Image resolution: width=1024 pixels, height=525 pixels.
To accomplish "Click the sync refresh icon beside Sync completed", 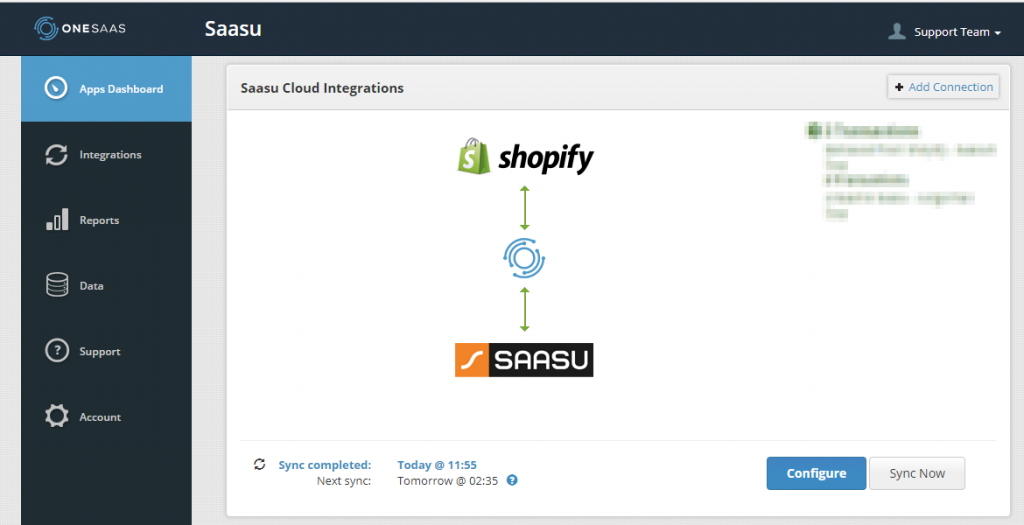I will coord(259,464).
